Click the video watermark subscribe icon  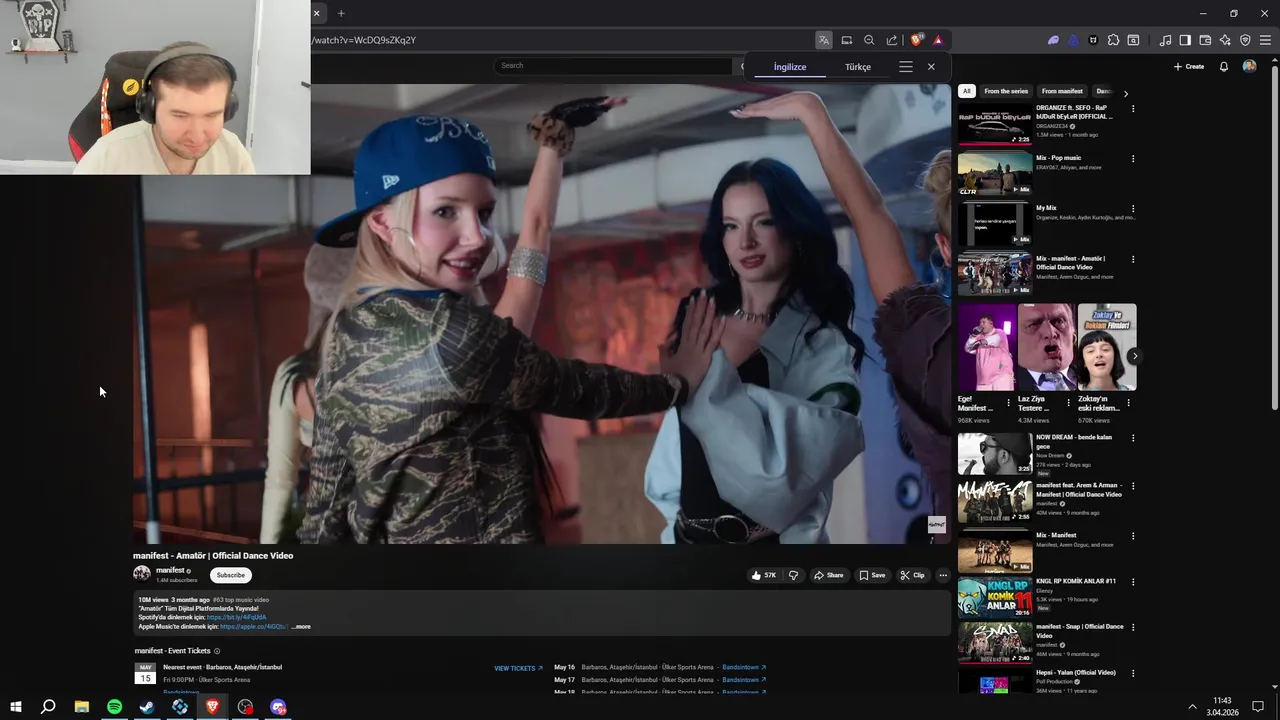(x=937, y=525)
